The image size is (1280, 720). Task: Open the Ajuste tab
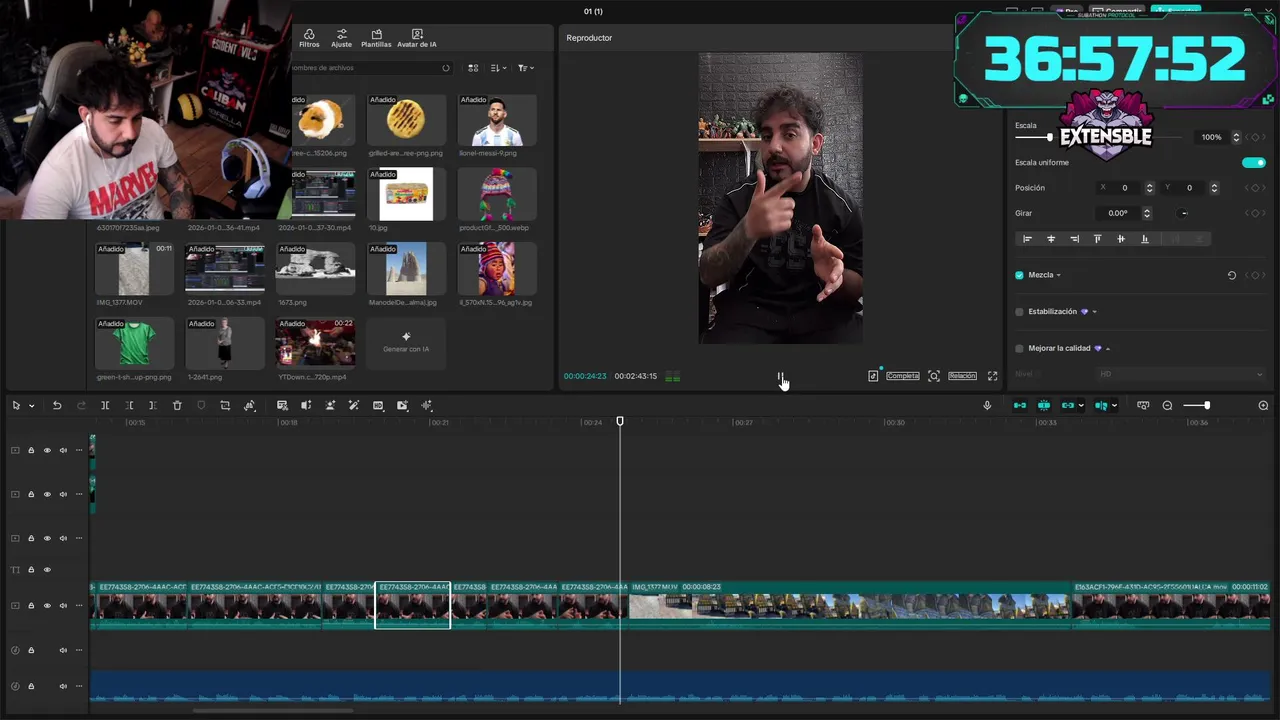(341, 38)
